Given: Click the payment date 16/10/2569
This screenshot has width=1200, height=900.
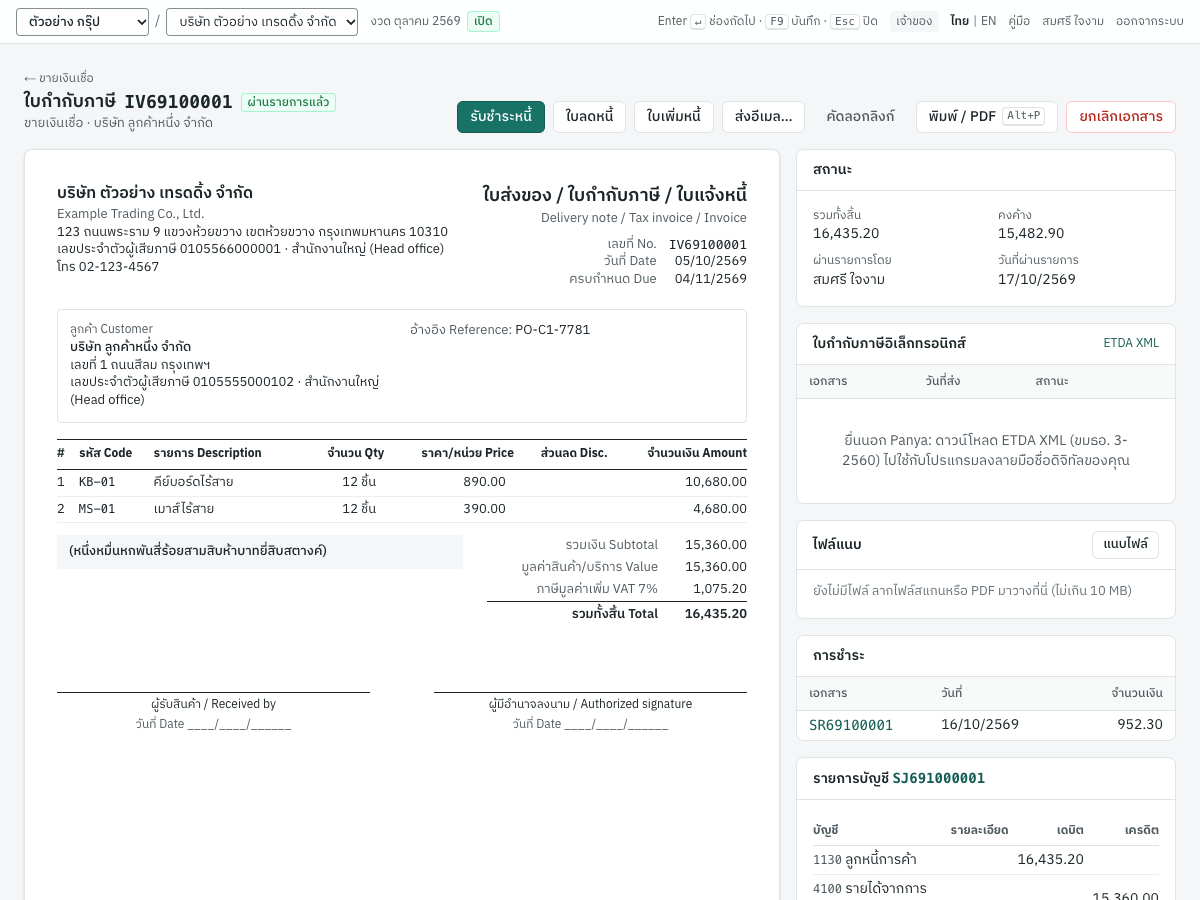Looking at the screenshot, I should 980,725.
